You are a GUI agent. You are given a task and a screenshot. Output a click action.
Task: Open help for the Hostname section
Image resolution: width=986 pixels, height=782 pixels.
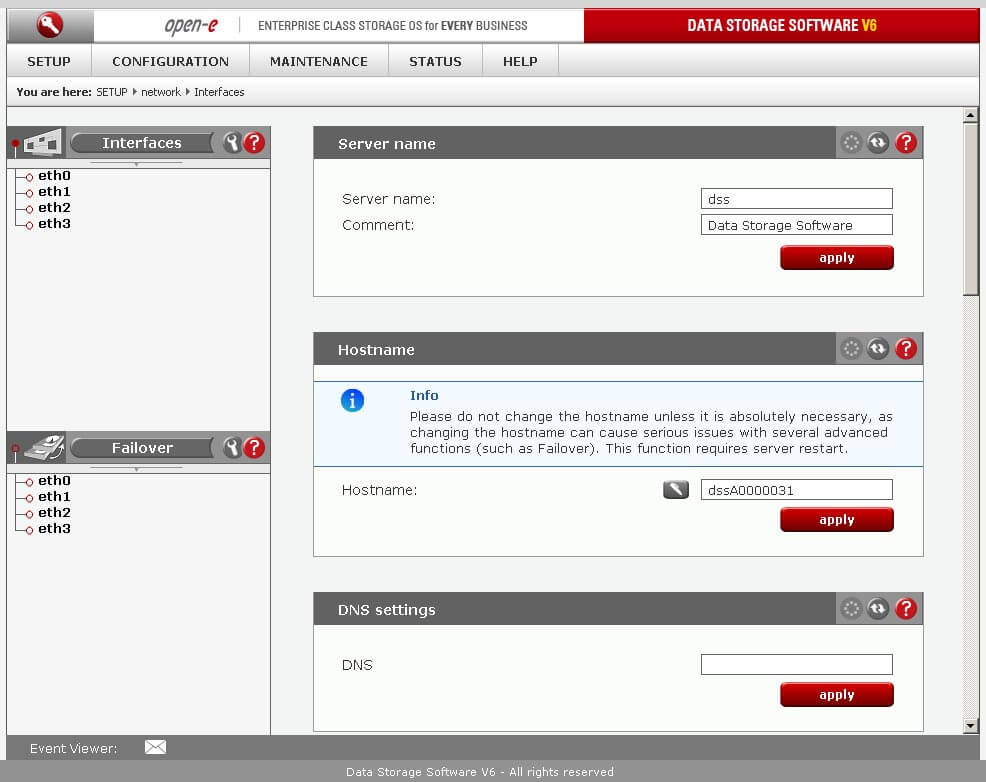click(906, 349)
